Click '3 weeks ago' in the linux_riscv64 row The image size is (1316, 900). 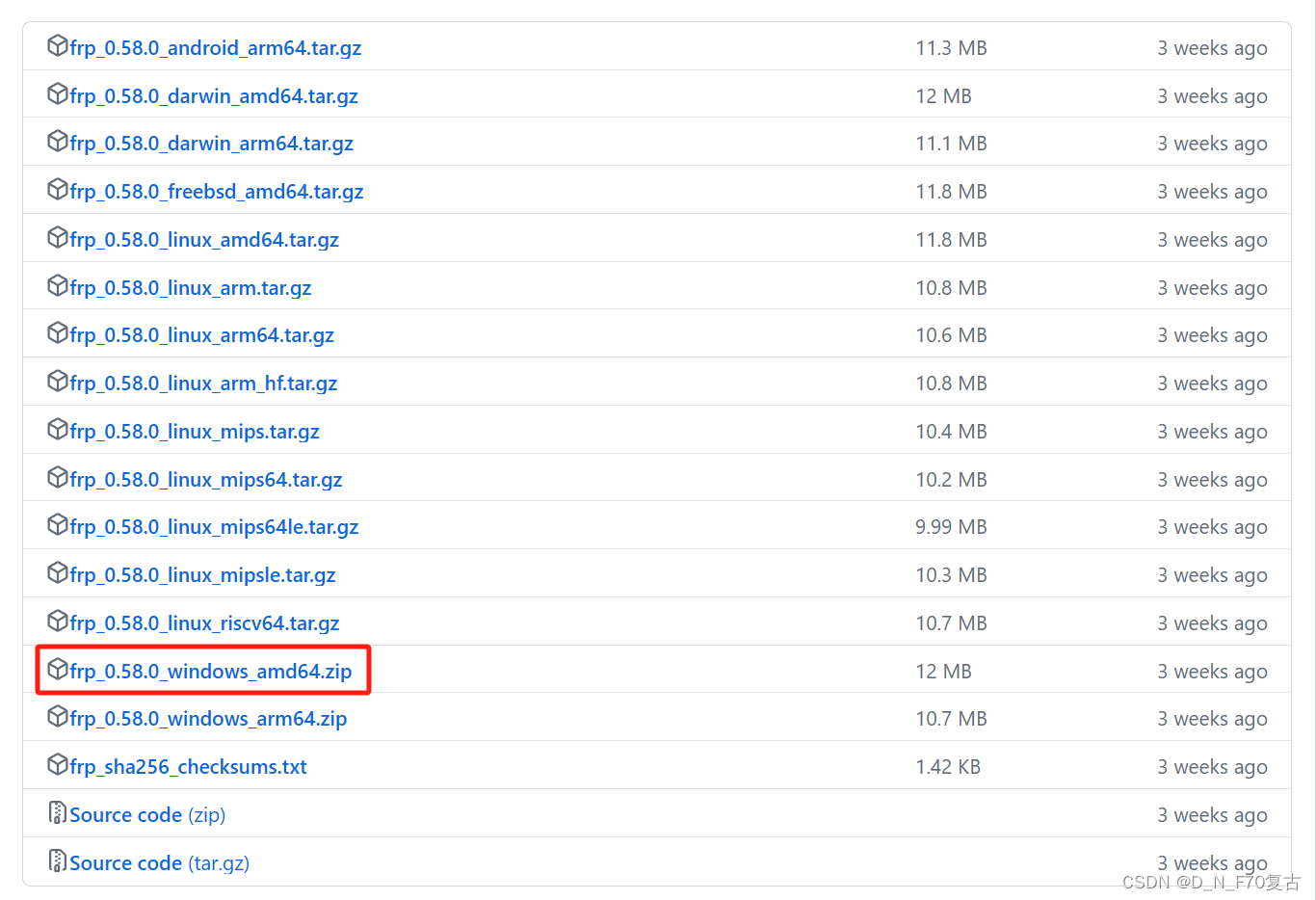click(1213, 623)
